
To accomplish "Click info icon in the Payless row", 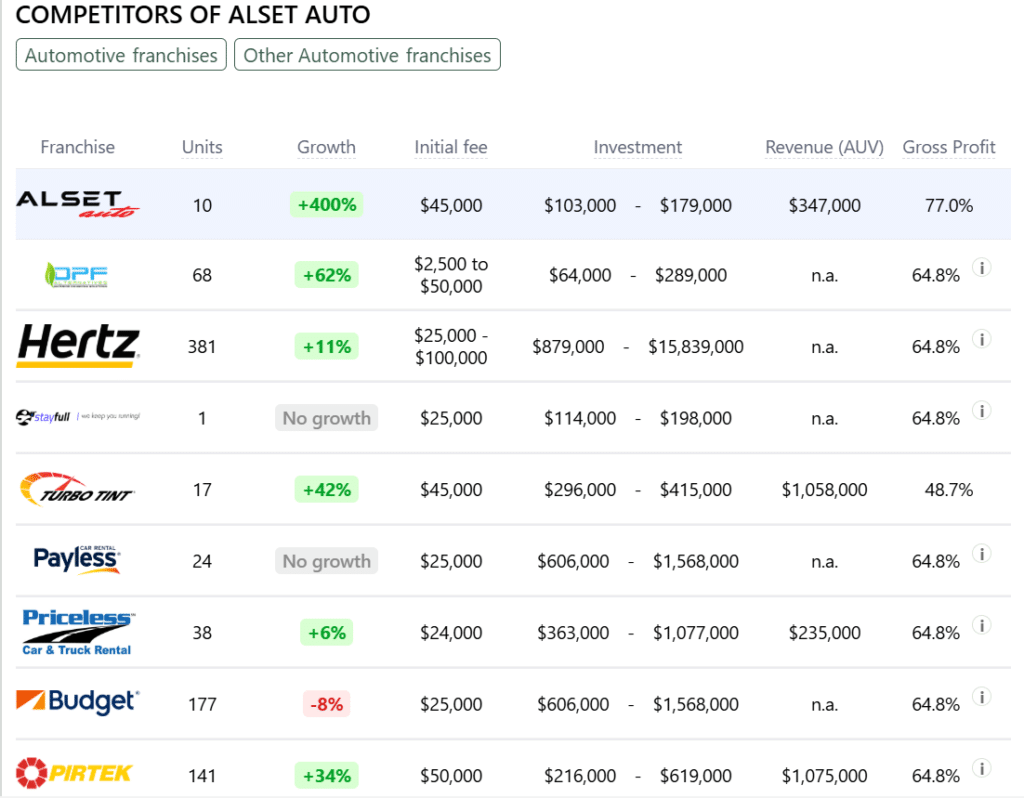I will tap(982, 554).
